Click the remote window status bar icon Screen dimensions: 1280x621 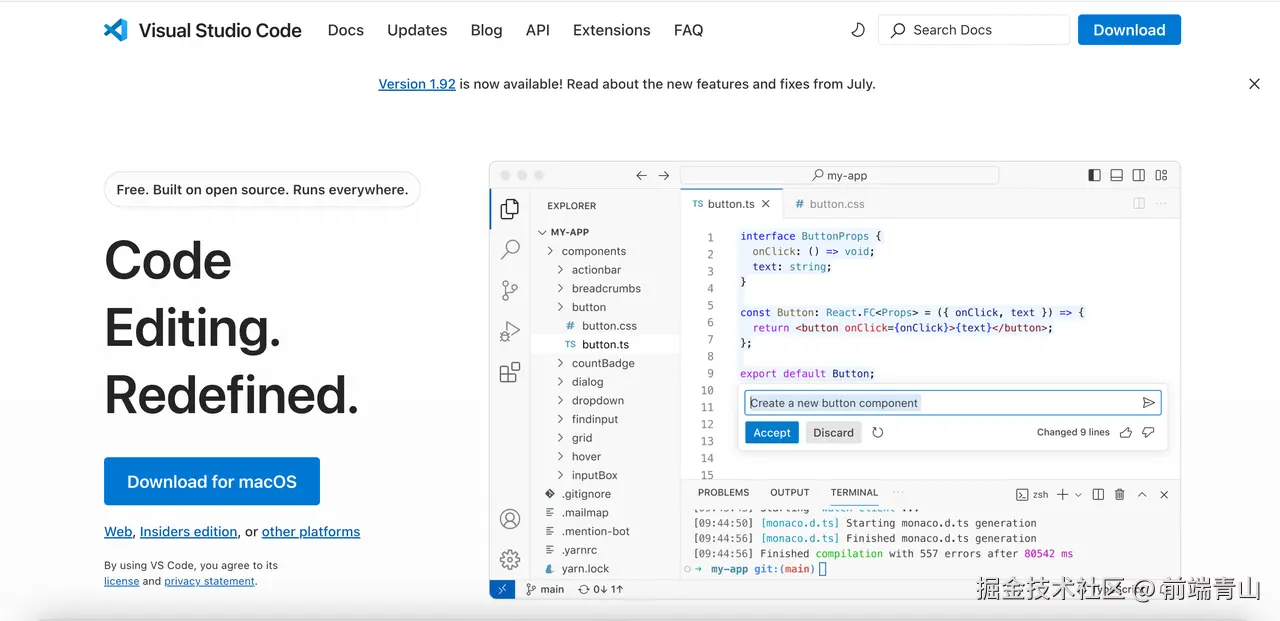[x=502, y=589]
